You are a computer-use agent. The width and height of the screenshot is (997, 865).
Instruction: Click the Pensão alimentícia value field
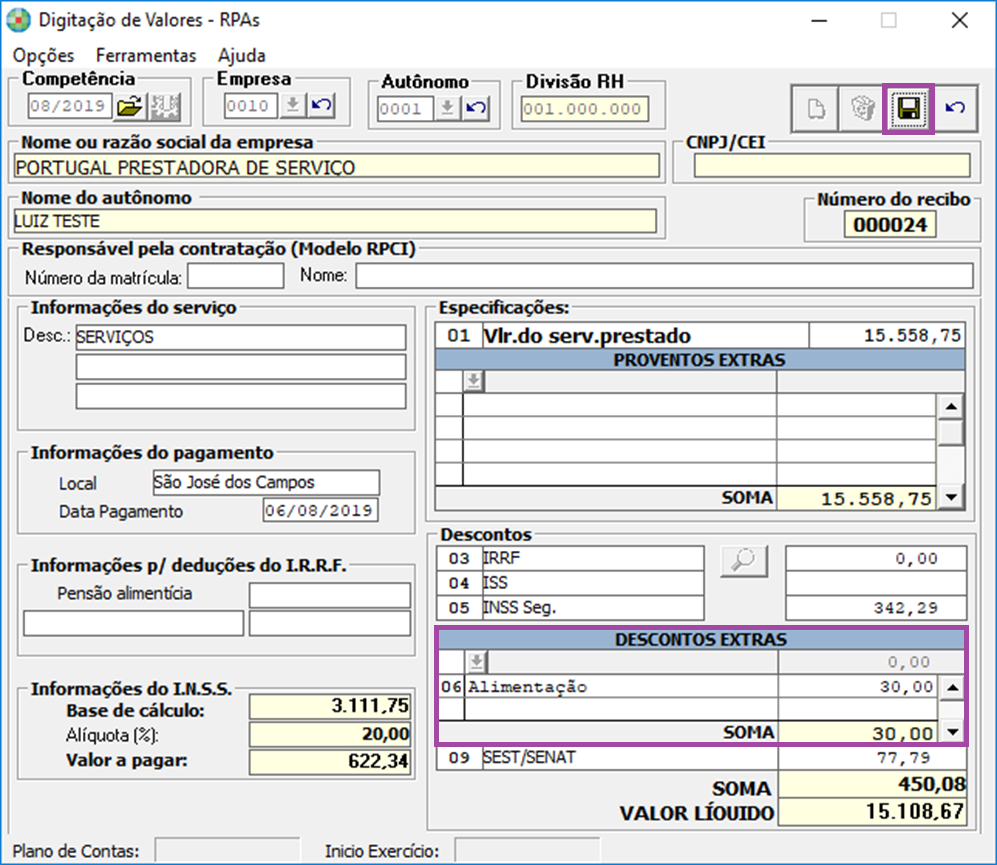[x=329, y=595]
